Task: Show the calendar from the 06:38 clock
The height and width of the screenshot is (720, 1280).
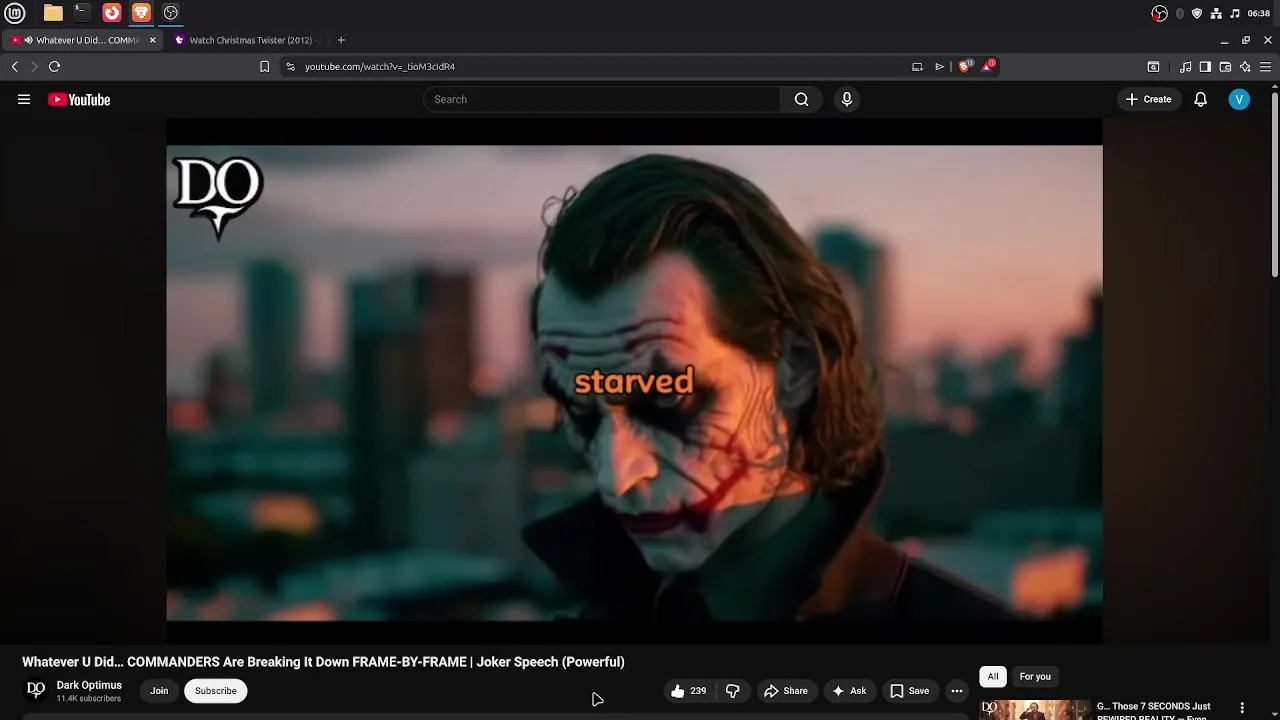Action: (1259, 13)
